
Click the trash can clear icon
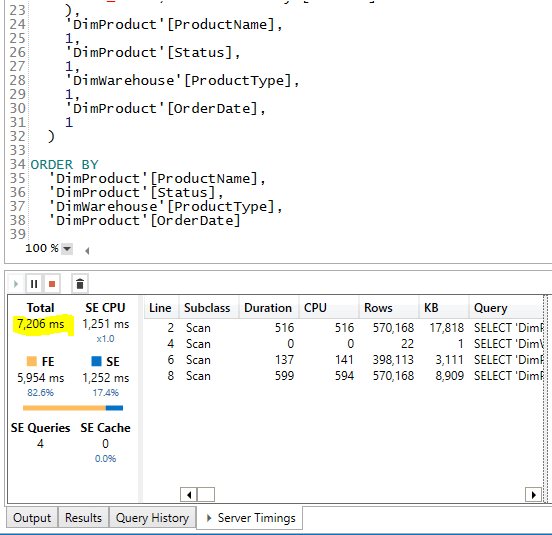pyautogui.click(x=80, y=284)
